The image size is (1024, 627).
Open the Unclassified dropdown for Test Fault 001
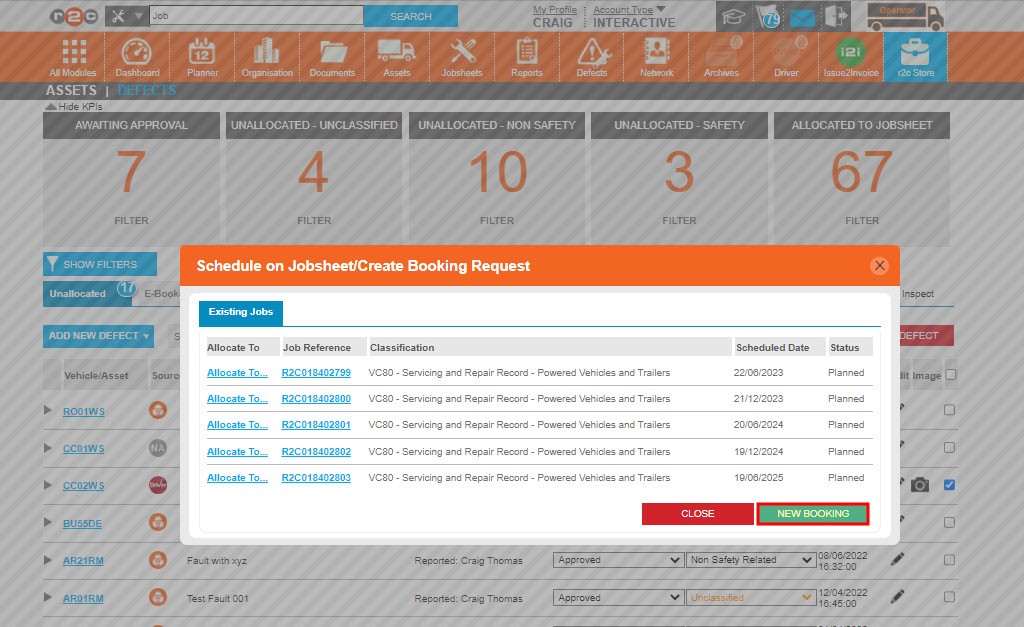(x=750, y=597)
